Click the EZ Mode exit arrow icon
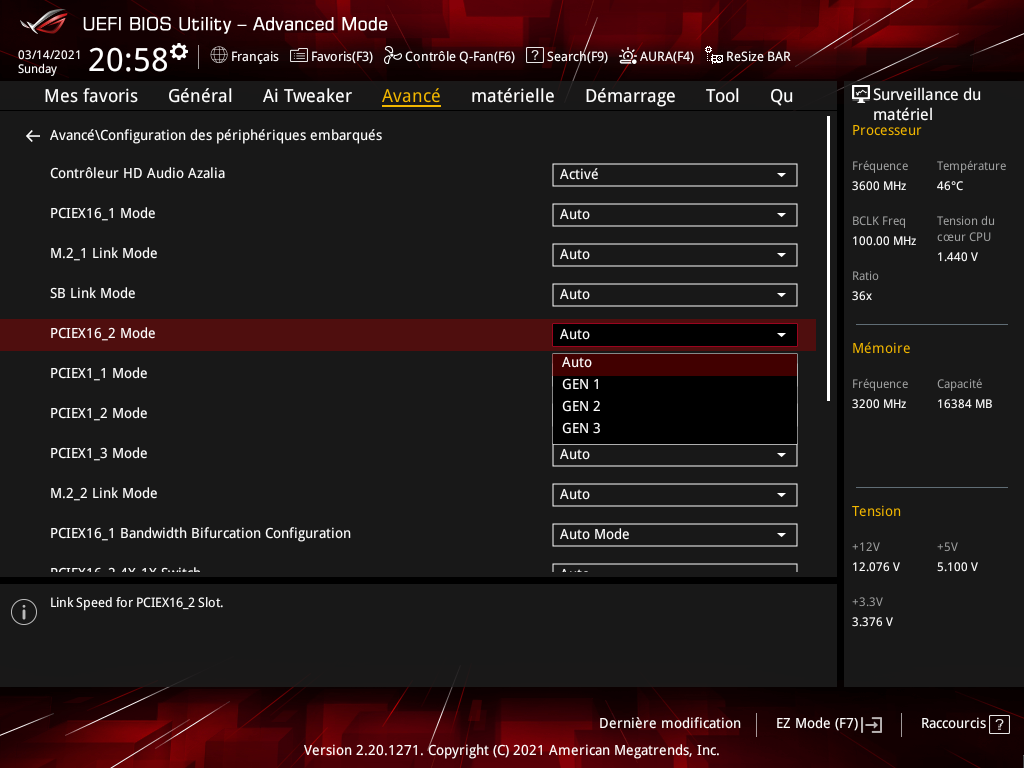1024x768 pixels. click(x=872, y=724)
